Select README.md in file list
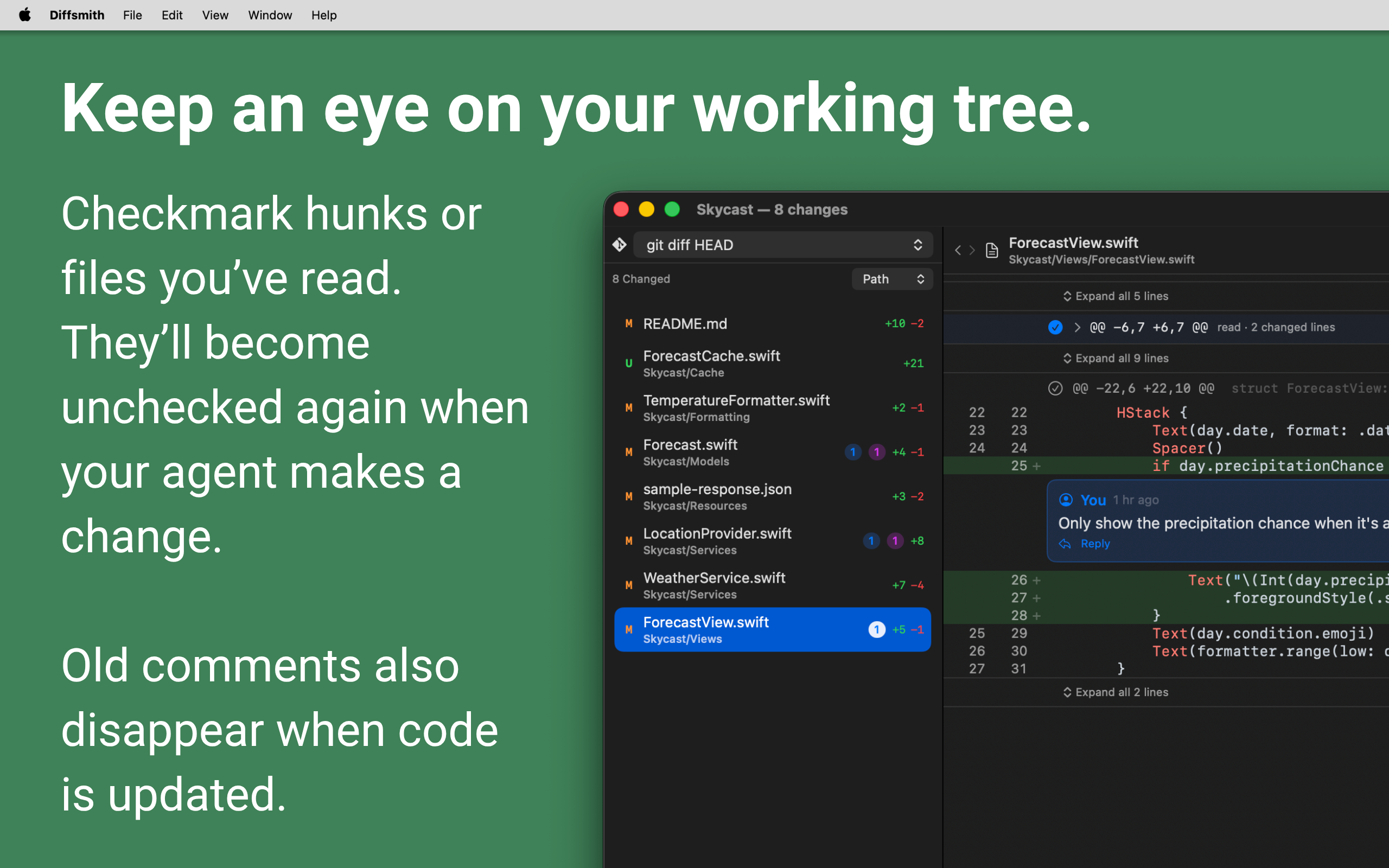Image resolution: width=1389 pixels, height=868 pixels. tap(773, 324)
